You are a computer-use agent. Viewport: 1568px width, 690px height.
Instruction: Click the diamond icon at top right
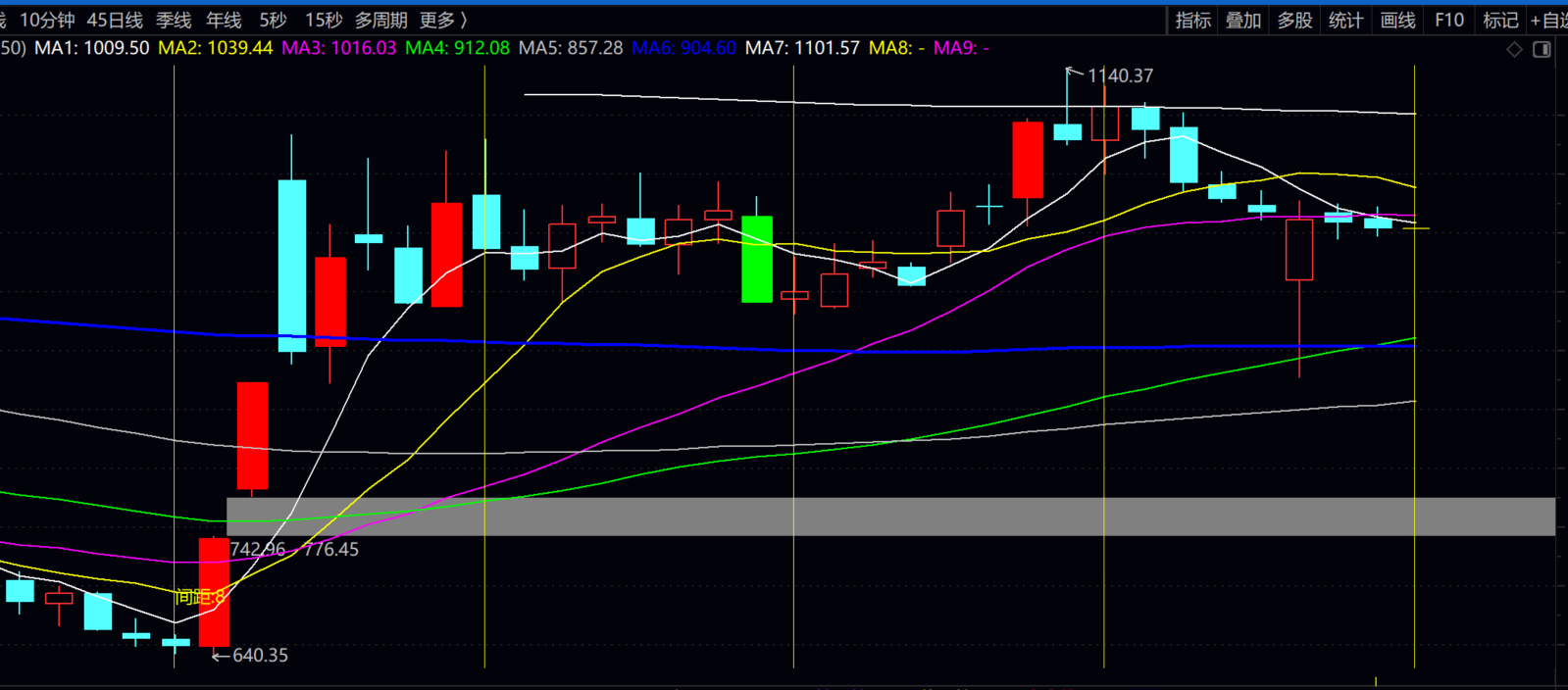tap(1514, 49)
